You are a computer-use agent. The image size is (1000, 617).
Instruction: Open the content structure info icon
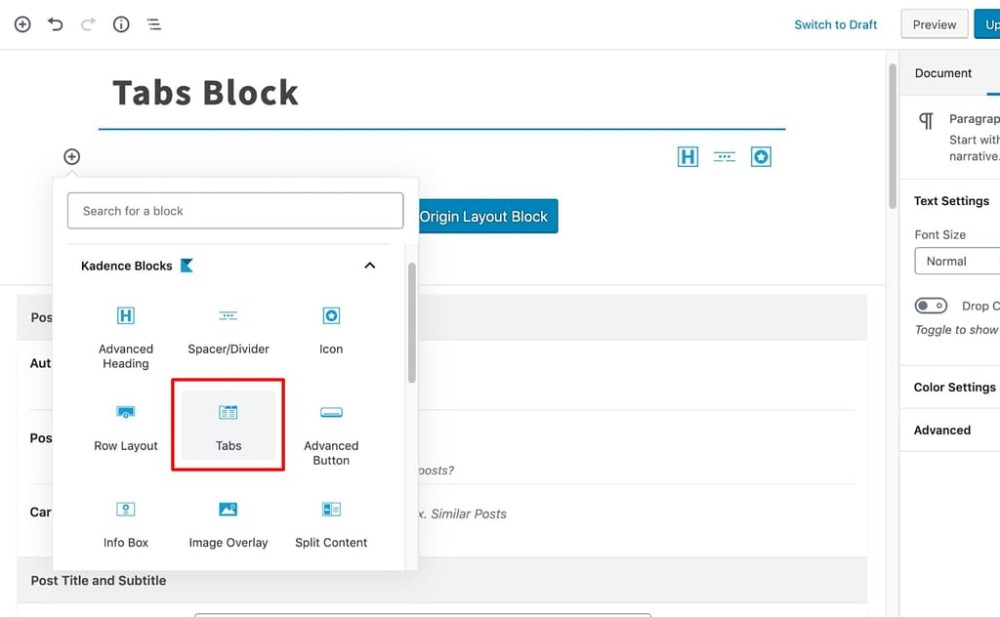coord(120,24)
